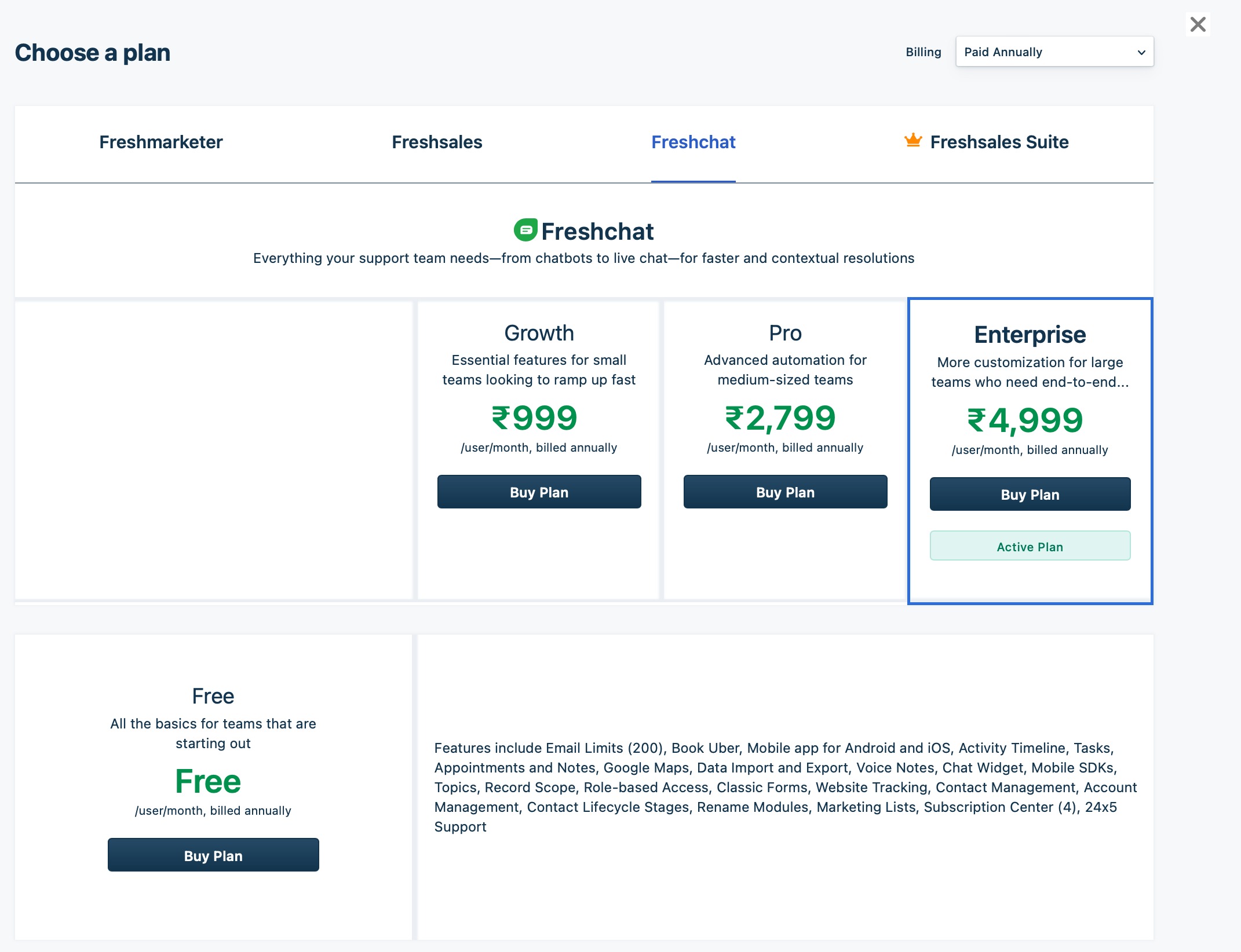The width and height of the screenshot is (1241, 952).
Task: Click the ₹2,799 Pro price
Action: 780,418
